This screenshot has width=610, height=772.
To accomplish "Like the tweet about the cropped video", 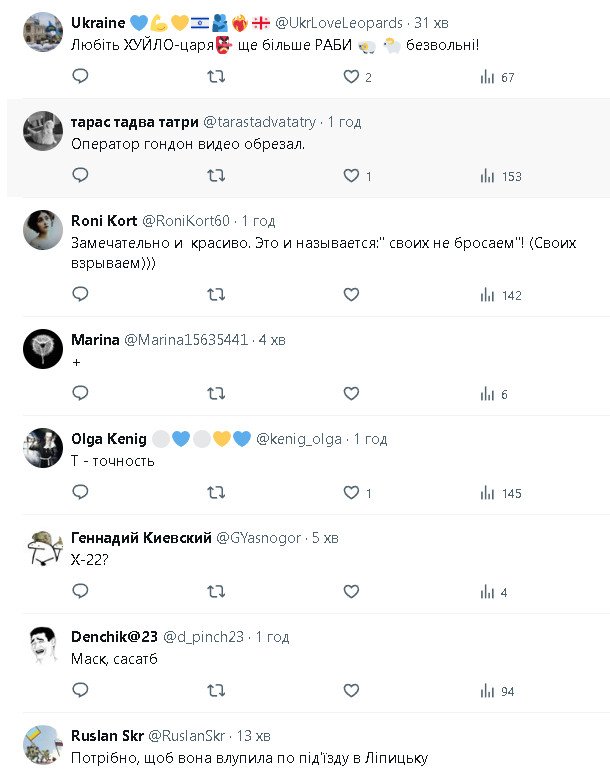I will tap(351, 176).
